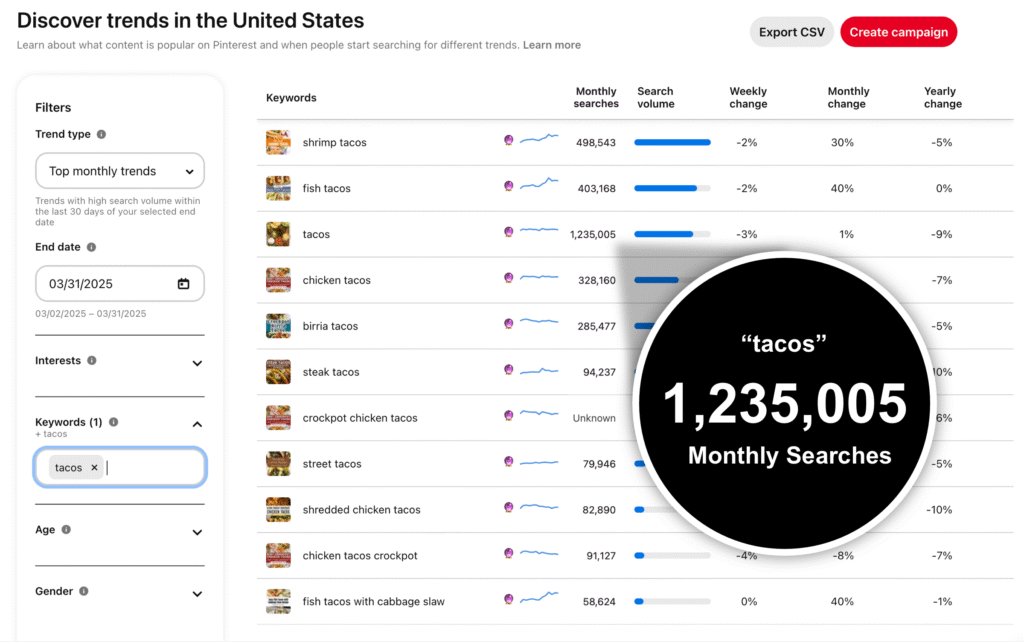This screenshot has width=1024, height=642.
Task: Click the fish tacos thumbnail image
Action: coord(278,188)
